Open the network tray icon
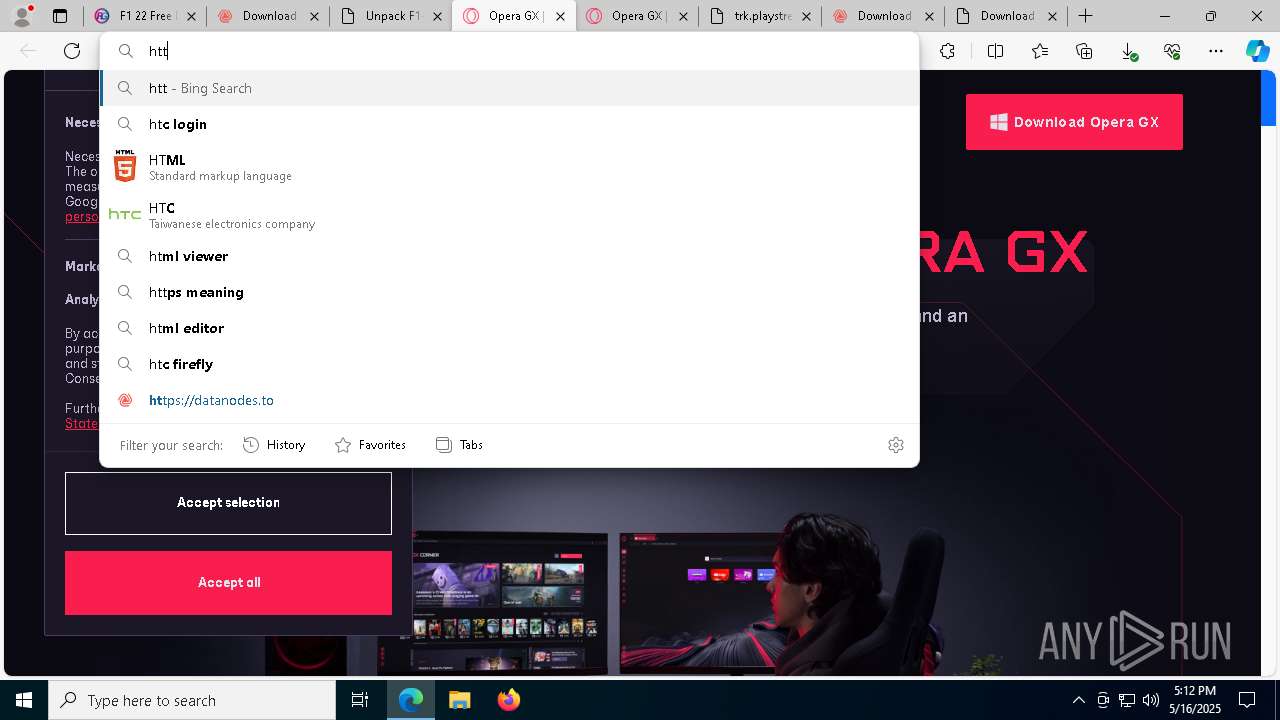The image size is (1280, 720). coord(1126,700)
